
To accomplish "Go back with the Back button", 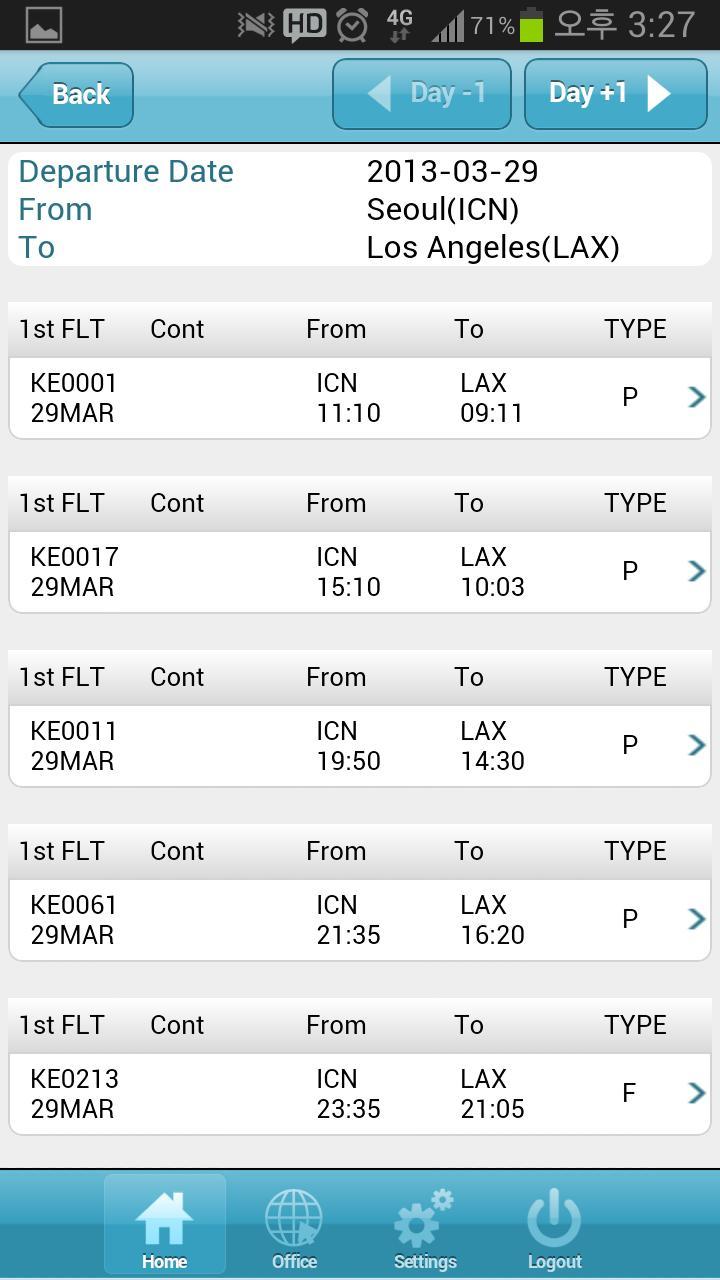I will point(76,95).
